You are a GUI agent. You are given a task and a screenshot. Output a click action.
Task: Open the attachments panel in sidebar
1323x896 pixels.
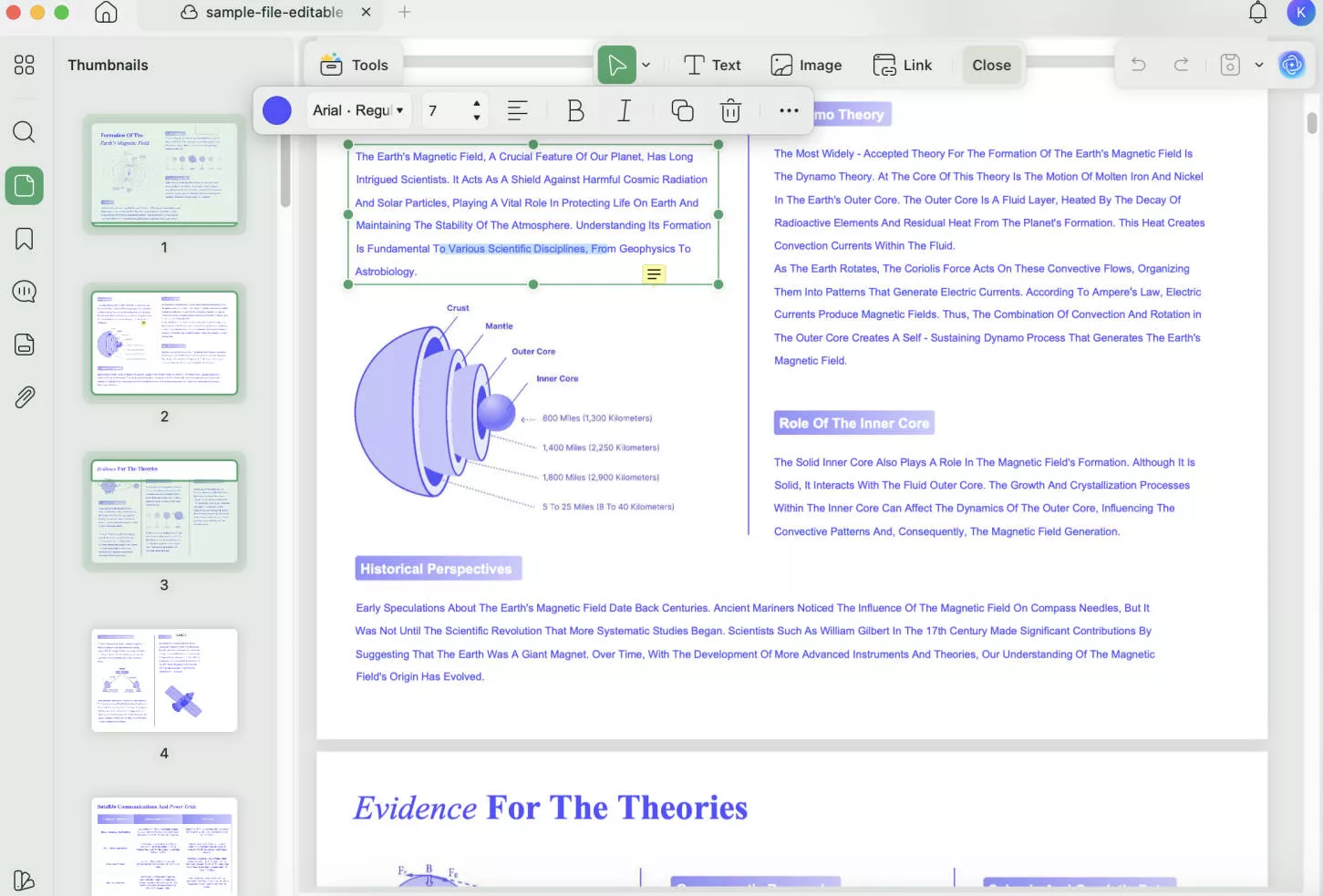pyautogui.click(x=24, y=397)
